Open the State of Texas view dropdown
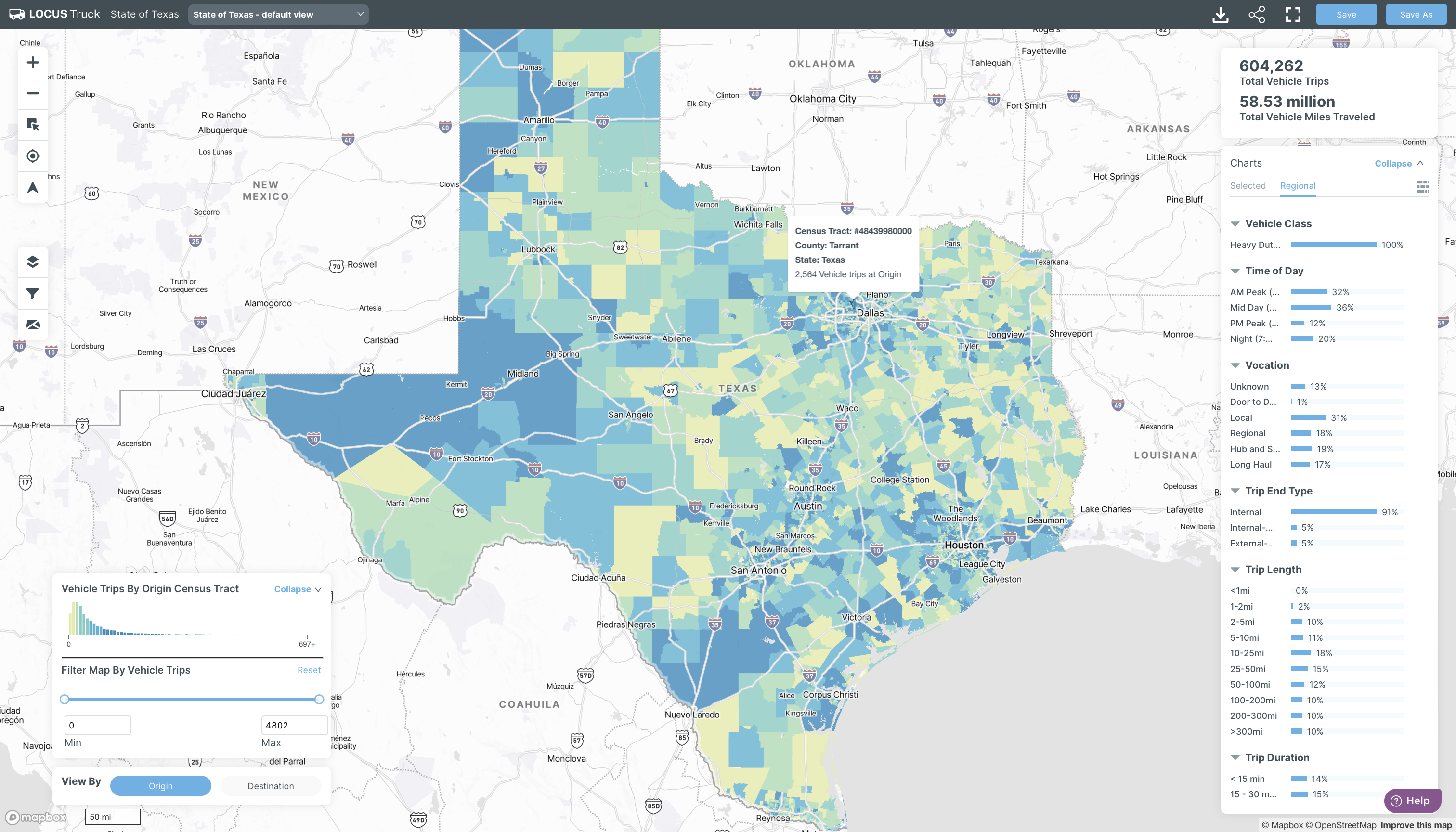 tap(278, 15)
